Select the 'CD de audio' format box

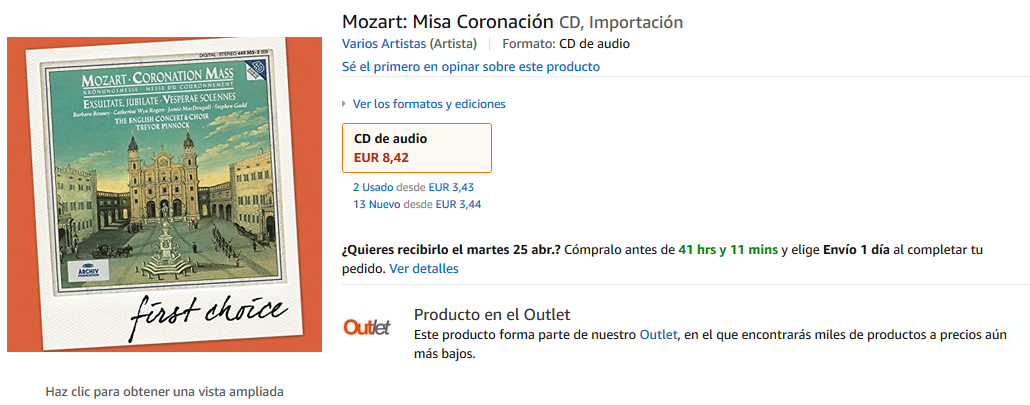(416, 148)
